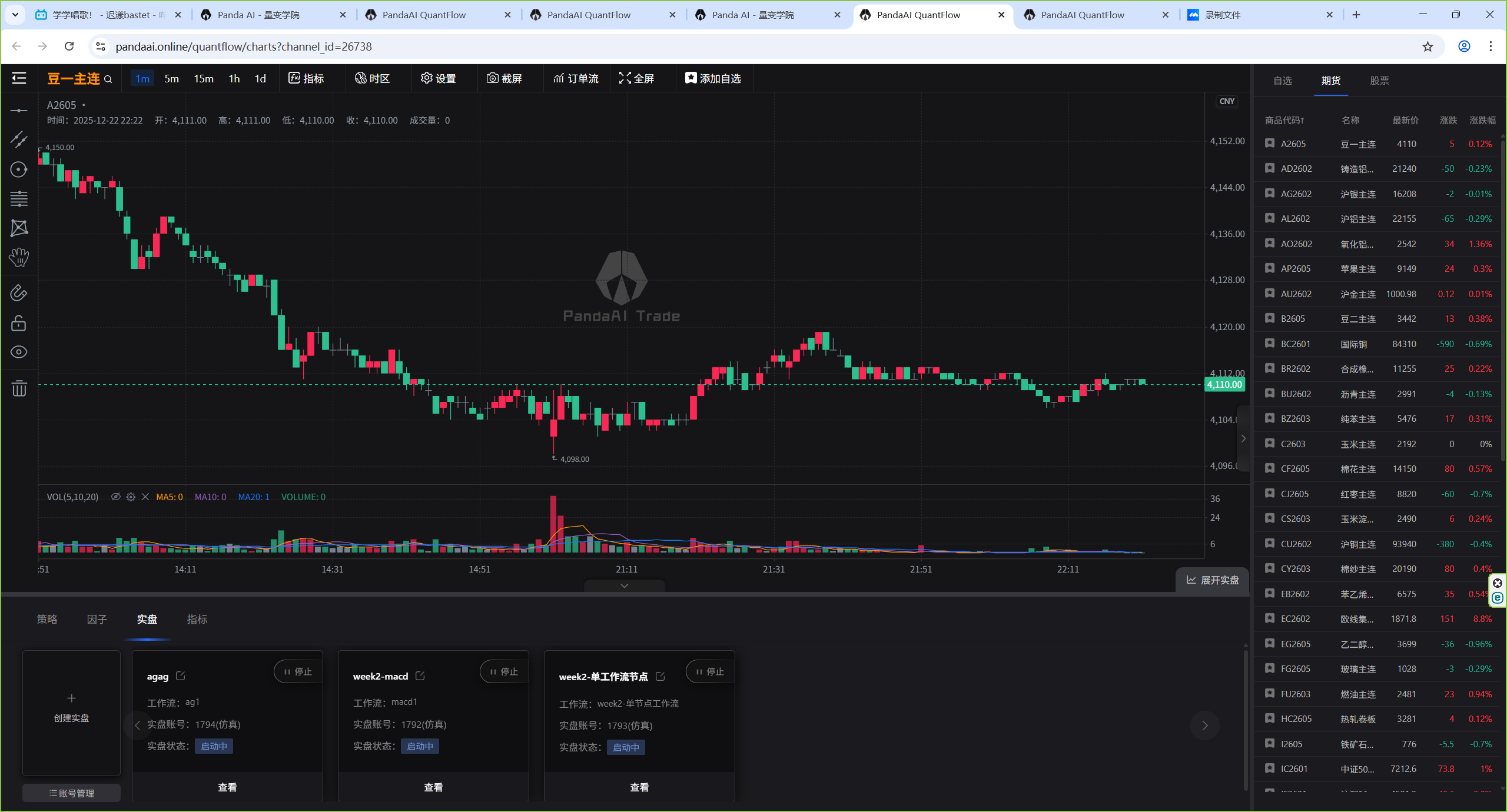
Task: Click the CNY currency label
Action: pyautogui.click(x=1227, y=101)
